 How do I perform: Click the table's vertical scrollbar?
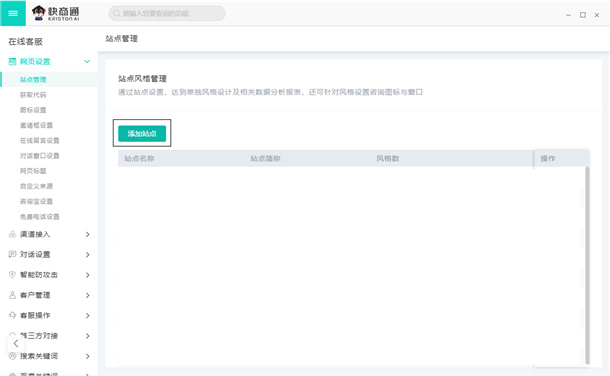[x=587, y=266]
